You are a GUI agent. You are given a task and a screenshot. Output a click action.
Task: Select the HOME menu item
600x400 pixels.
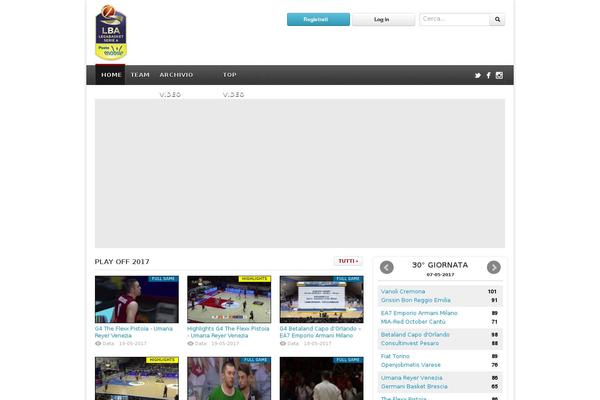[111, 75]
